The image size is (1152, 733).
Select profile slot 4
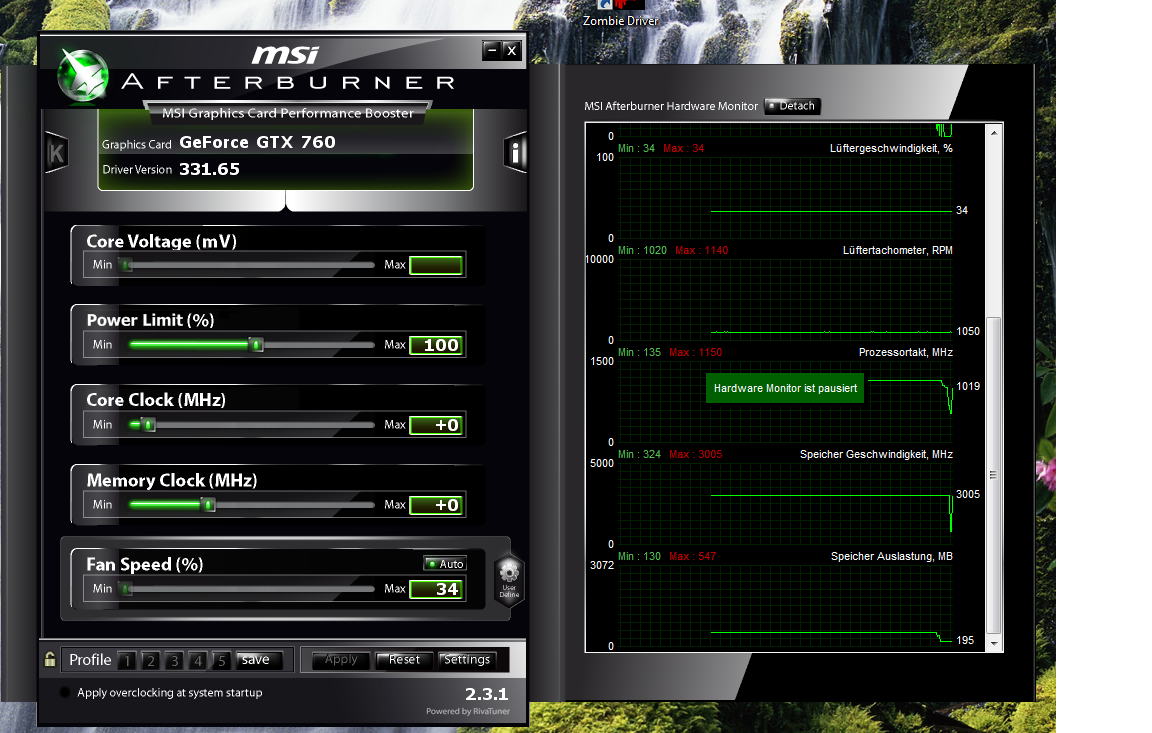198,660
